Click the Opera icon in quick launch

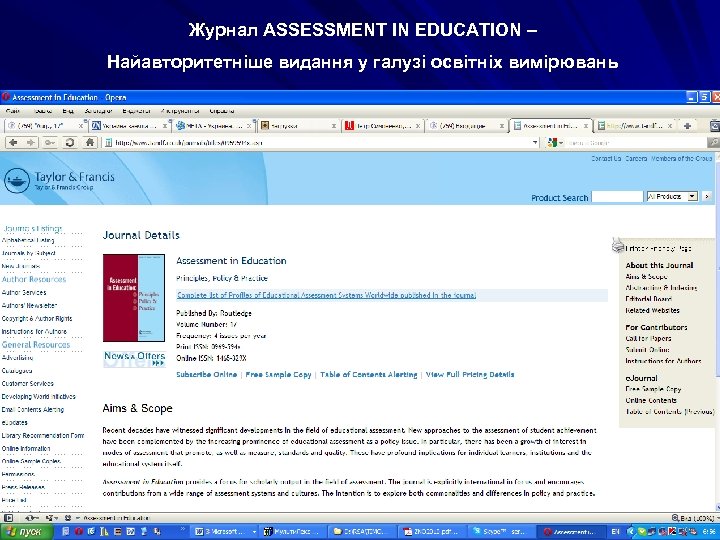(x=79, y=532)
